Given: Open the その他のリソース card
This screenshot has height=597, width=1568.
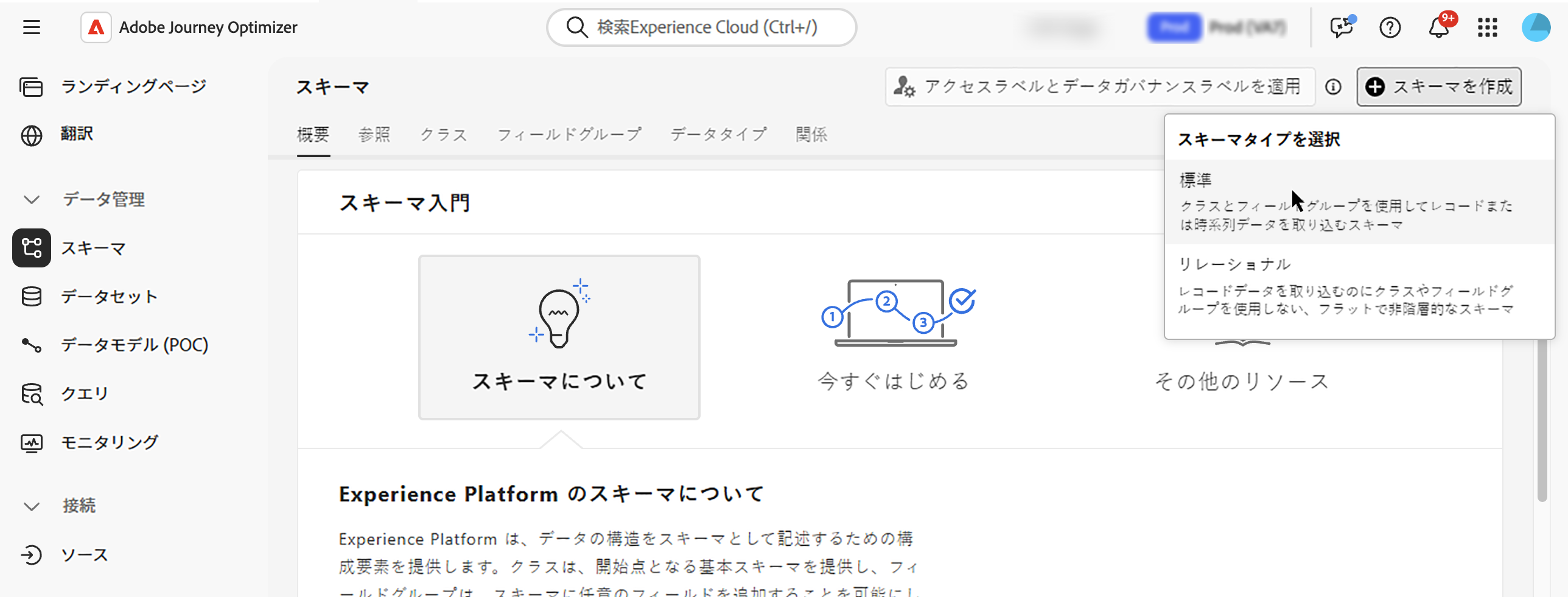Looking at the screenshot, I should tap(1242, 381).
